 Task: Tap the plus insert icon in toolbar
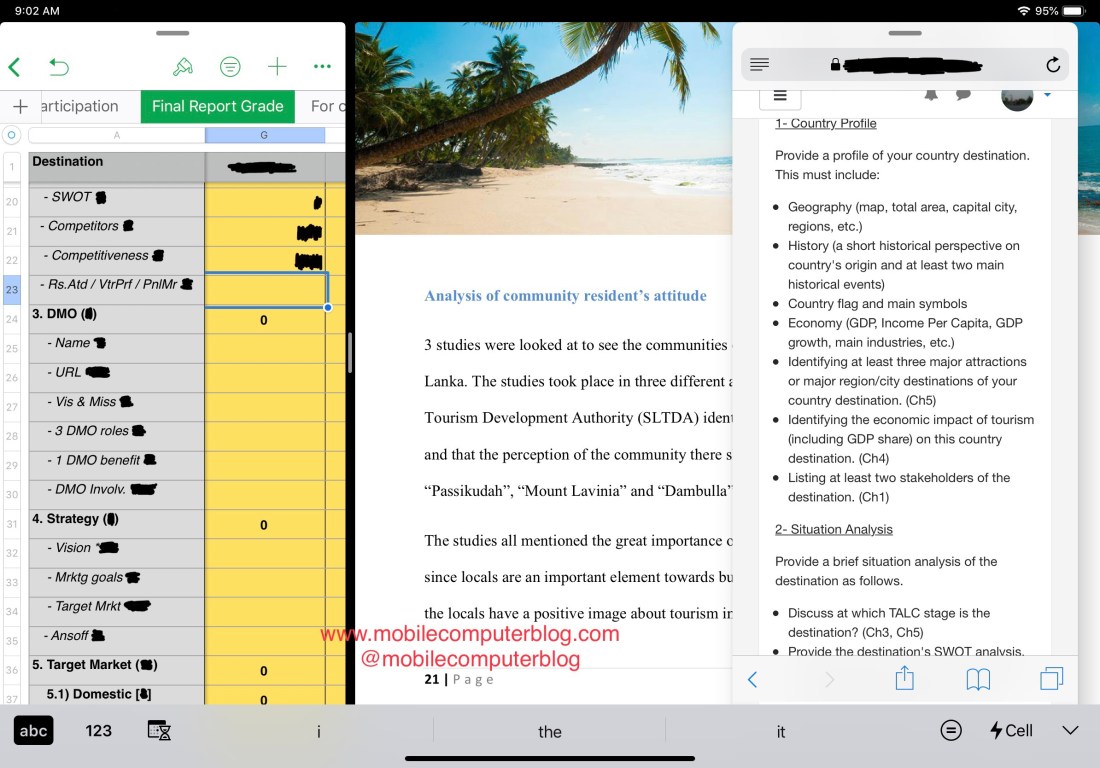pyautogui.click(x=277, y=67)
